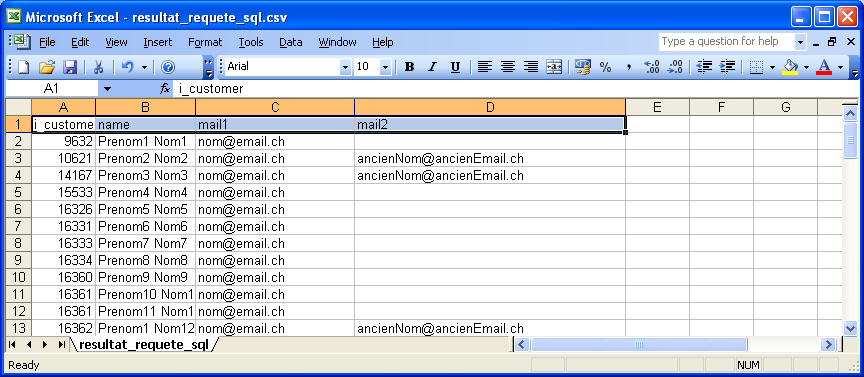864x377 pixels.
Task: Open font color dropdown arrow
Action: tap(840, 67)
